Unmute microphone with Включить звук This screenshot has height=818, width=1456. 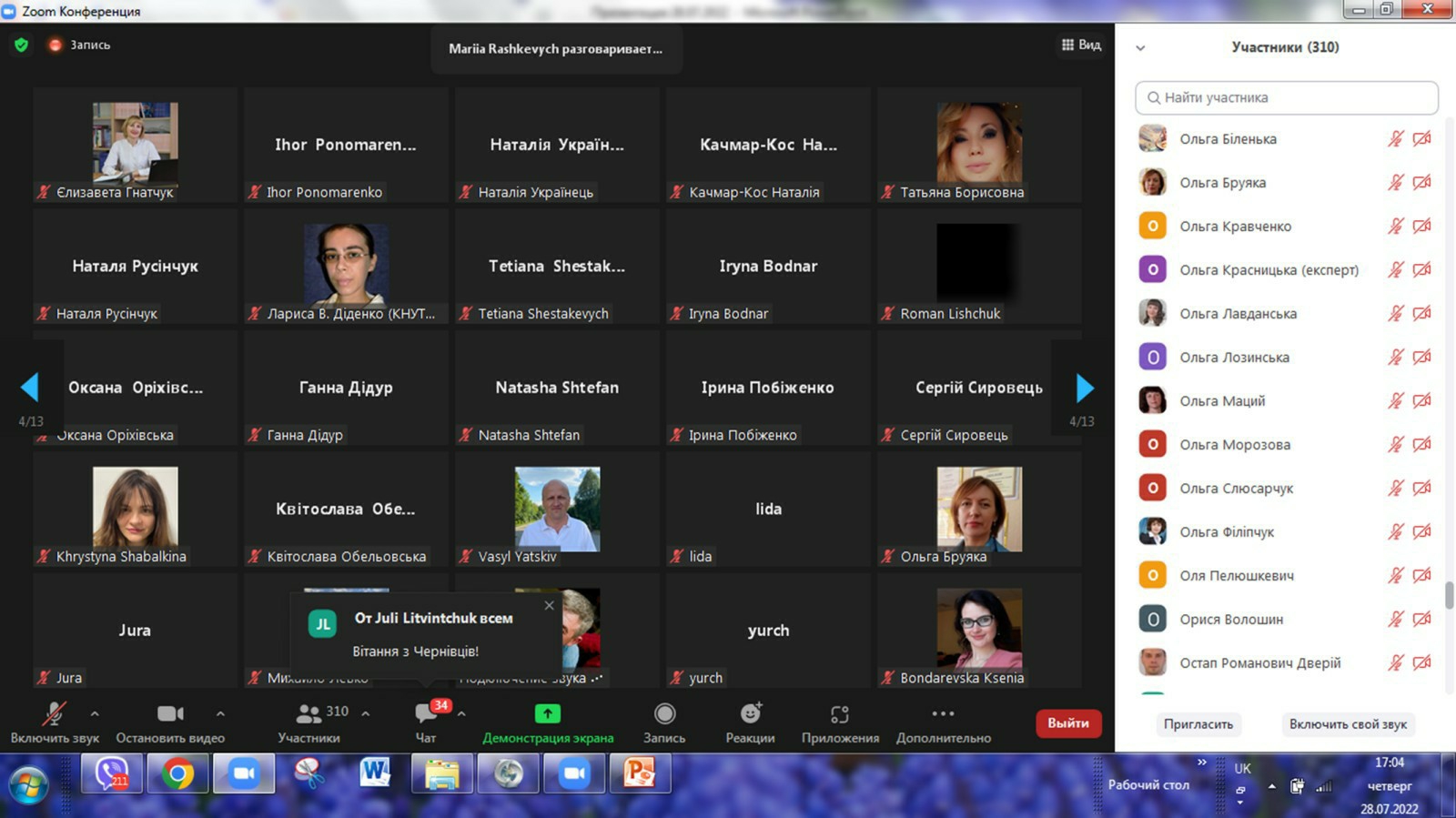(x=54, y=714)
